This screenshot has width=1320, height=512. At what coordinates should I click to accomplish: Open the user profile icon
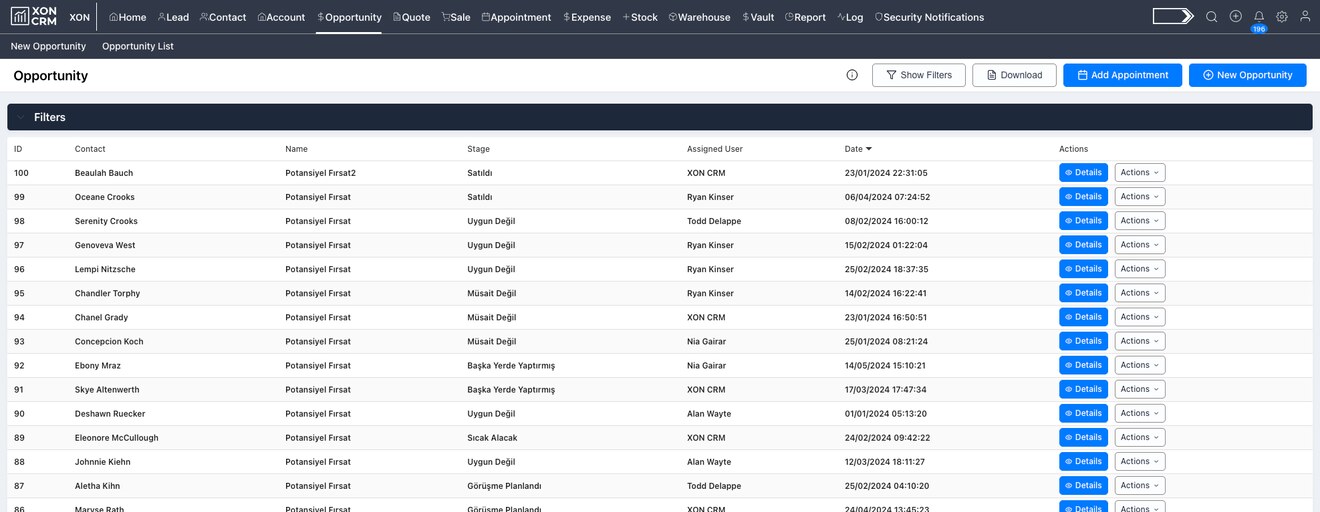[1305, 17]
